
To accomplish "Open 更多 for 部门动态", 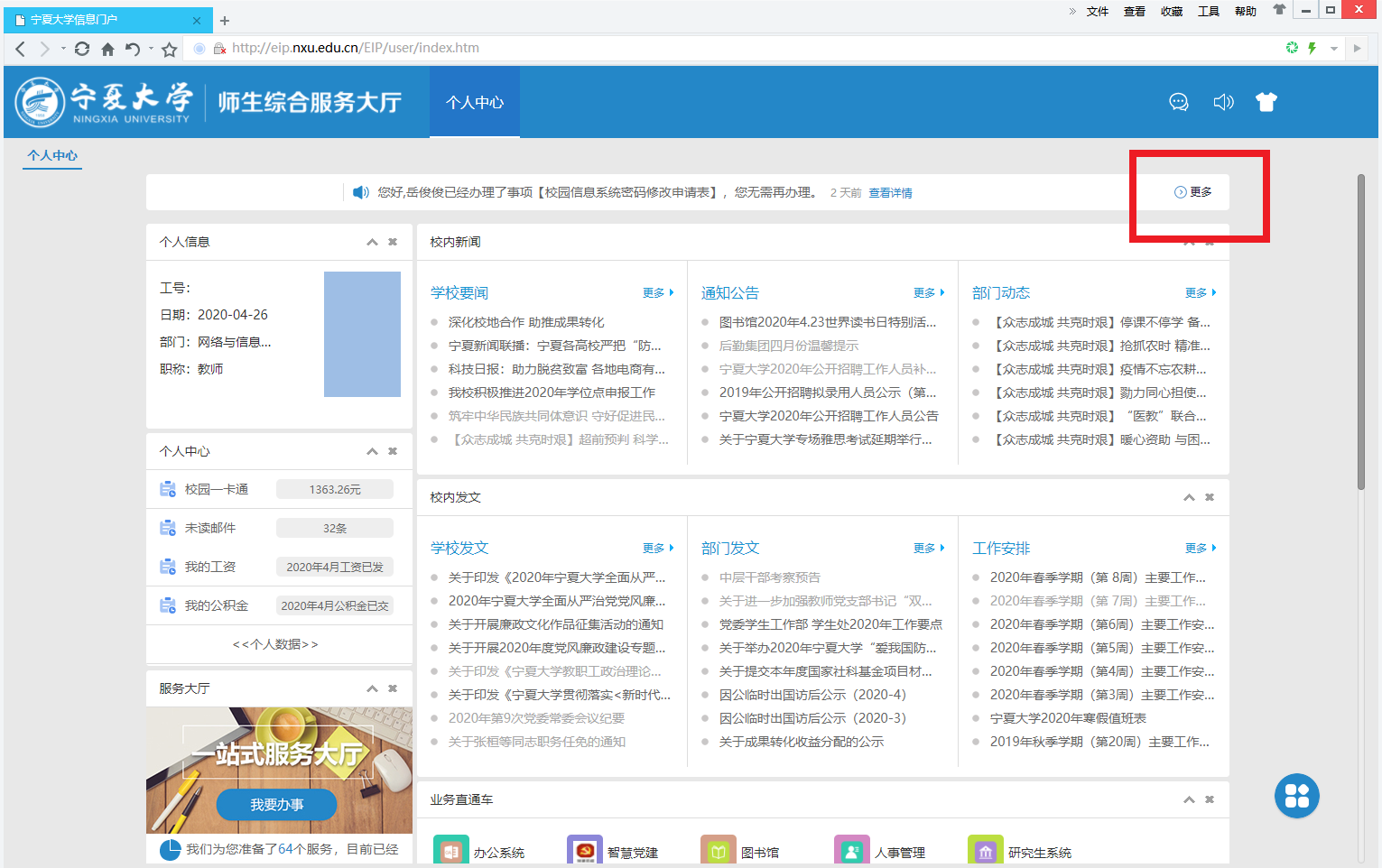I will 1201,292.
